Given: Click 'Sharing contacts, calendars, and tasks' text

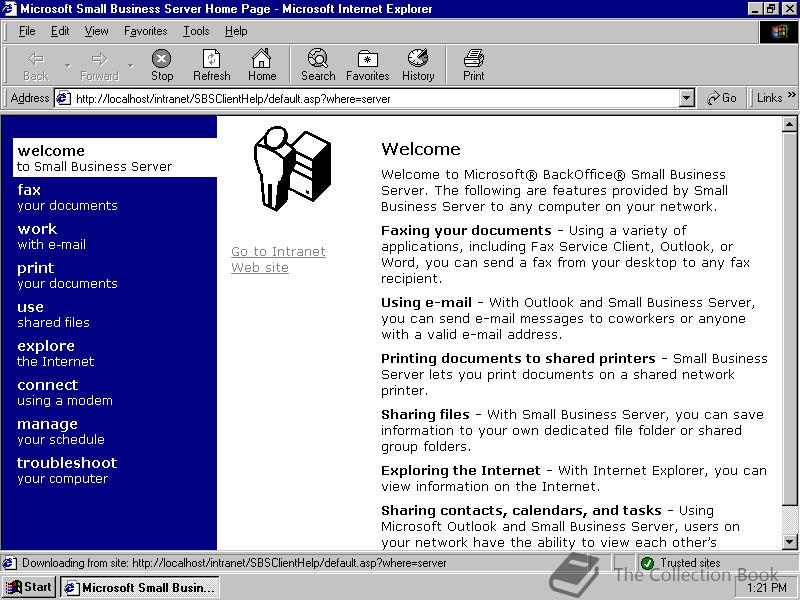Looking at the screenshot, I should [521, 510].
